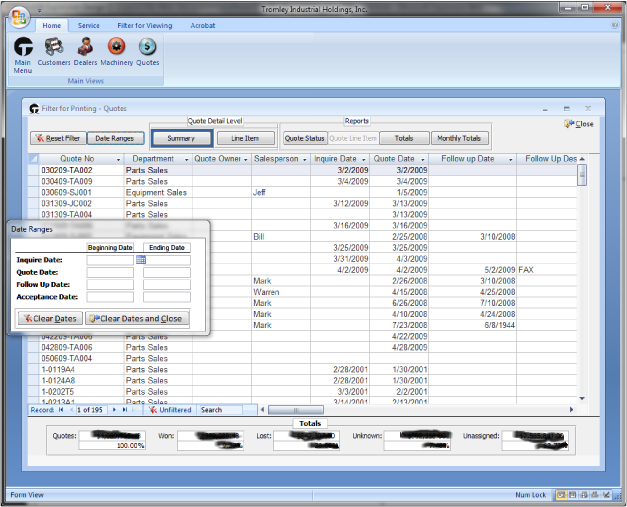This screenshot has height=507, width=627.
Task: Click horizontal scrollbar right arrow
Action: [571, 410]
